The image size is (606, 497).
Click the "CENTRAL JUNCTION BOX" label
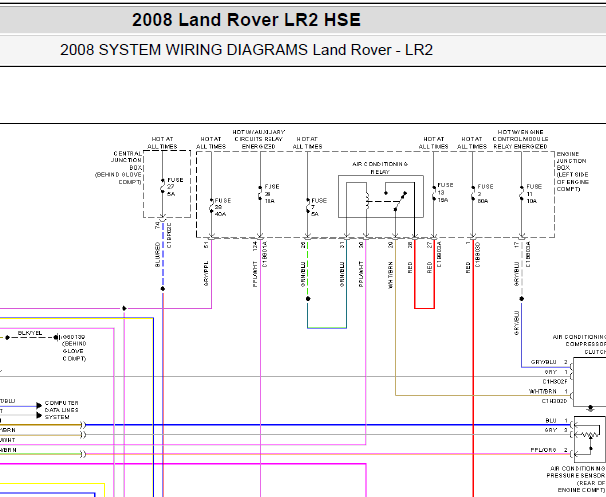point(127,161)
